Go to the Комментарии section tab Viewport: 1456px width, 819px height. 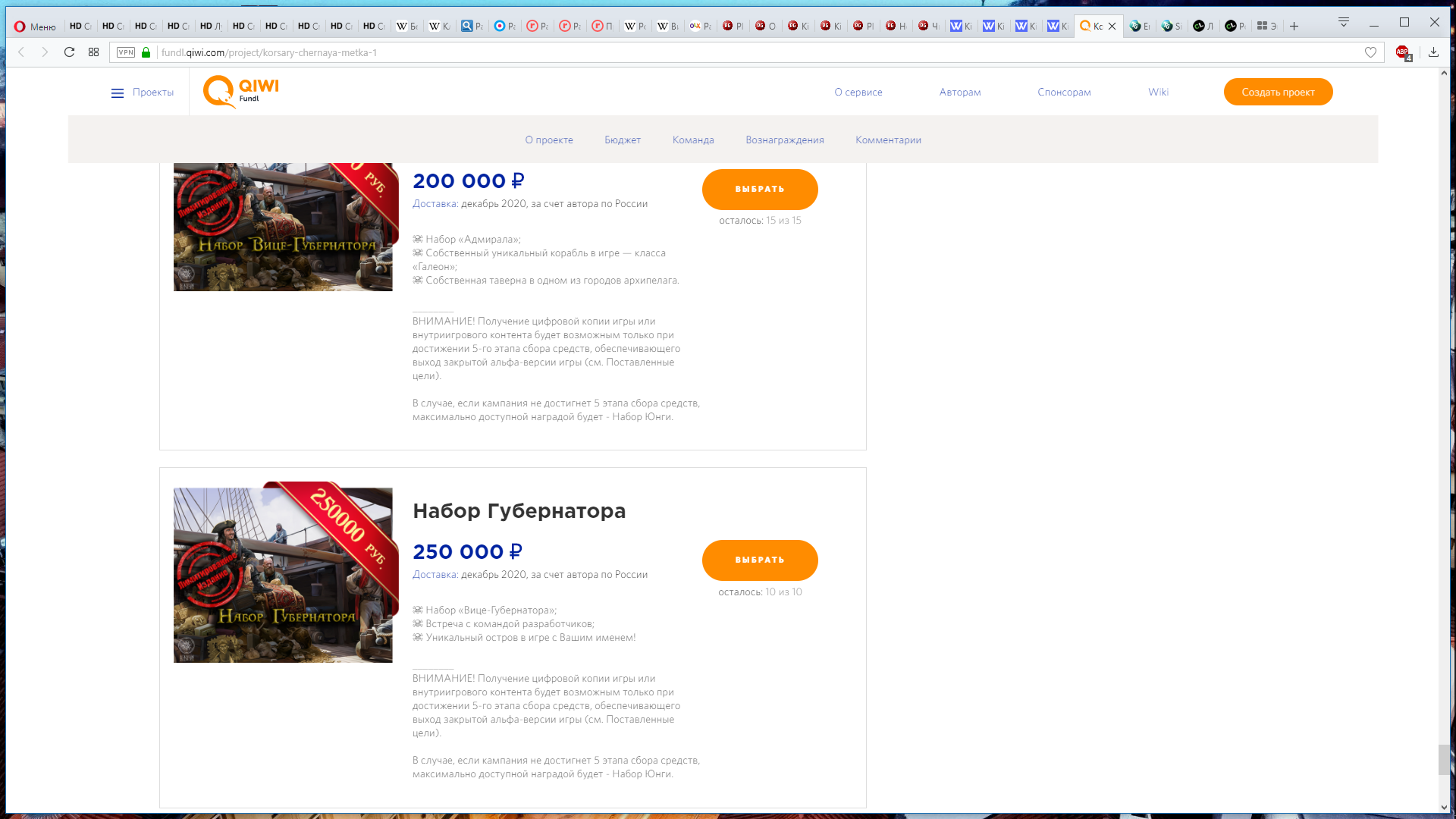[888, 140]
